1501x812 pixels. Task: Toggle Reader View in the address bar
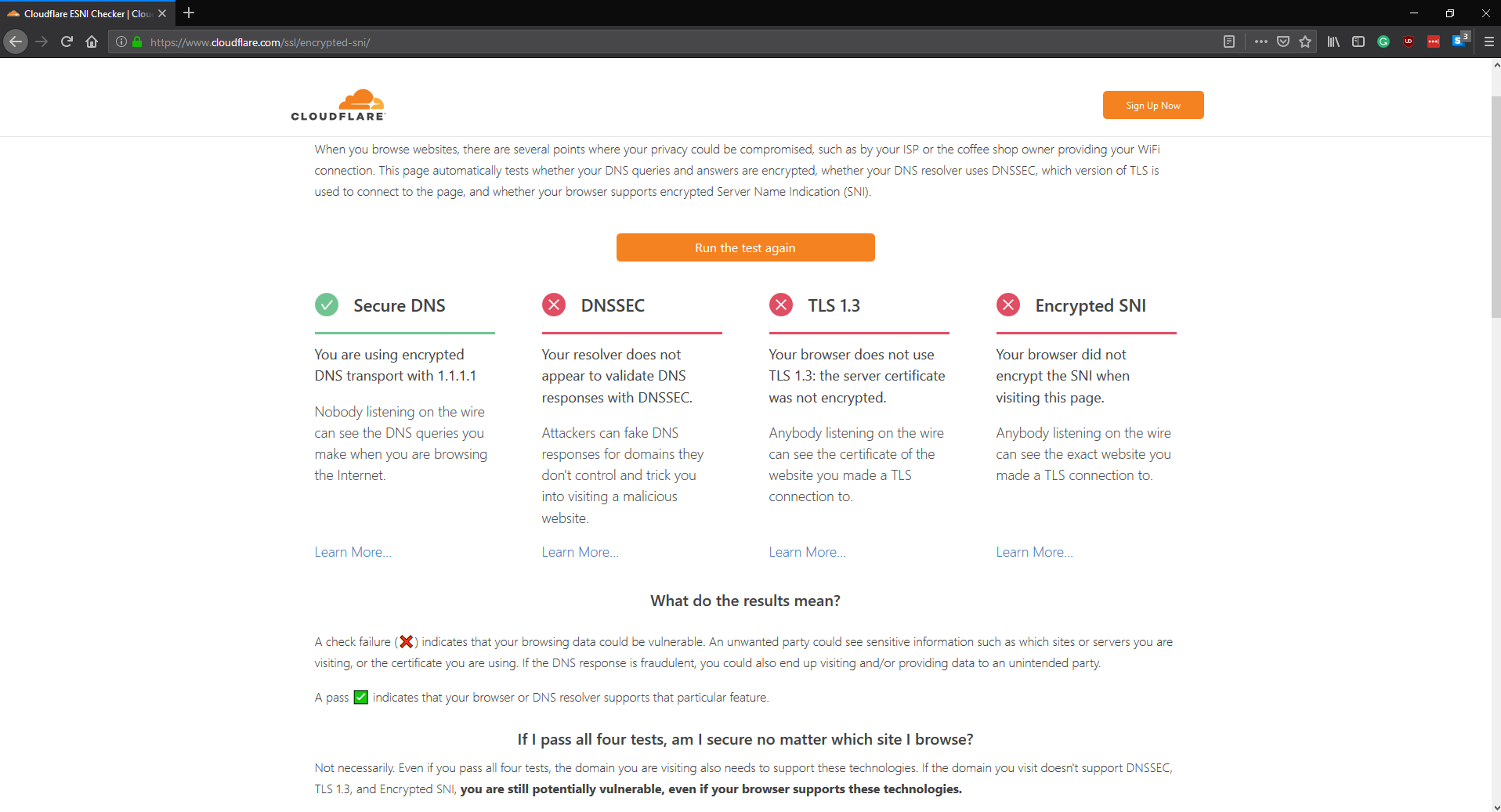click(x=1228, y=42)
